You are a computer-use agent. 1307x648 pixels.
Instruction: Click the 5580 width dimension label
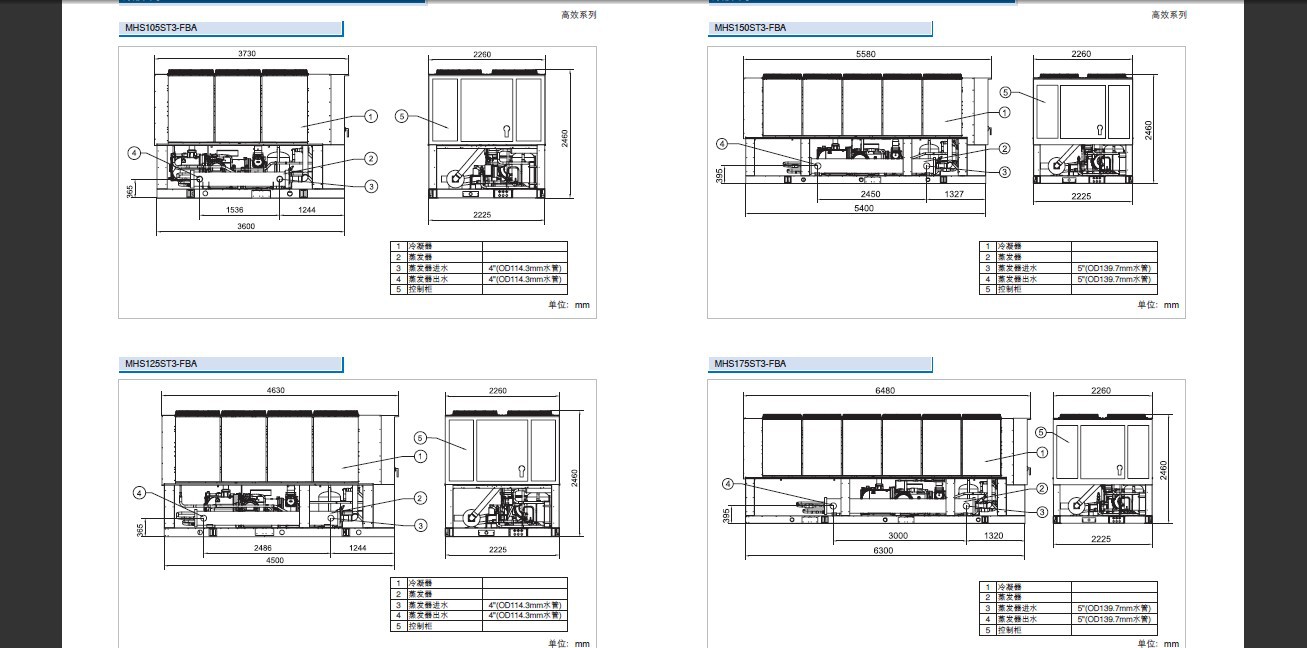tap(866, 54)
